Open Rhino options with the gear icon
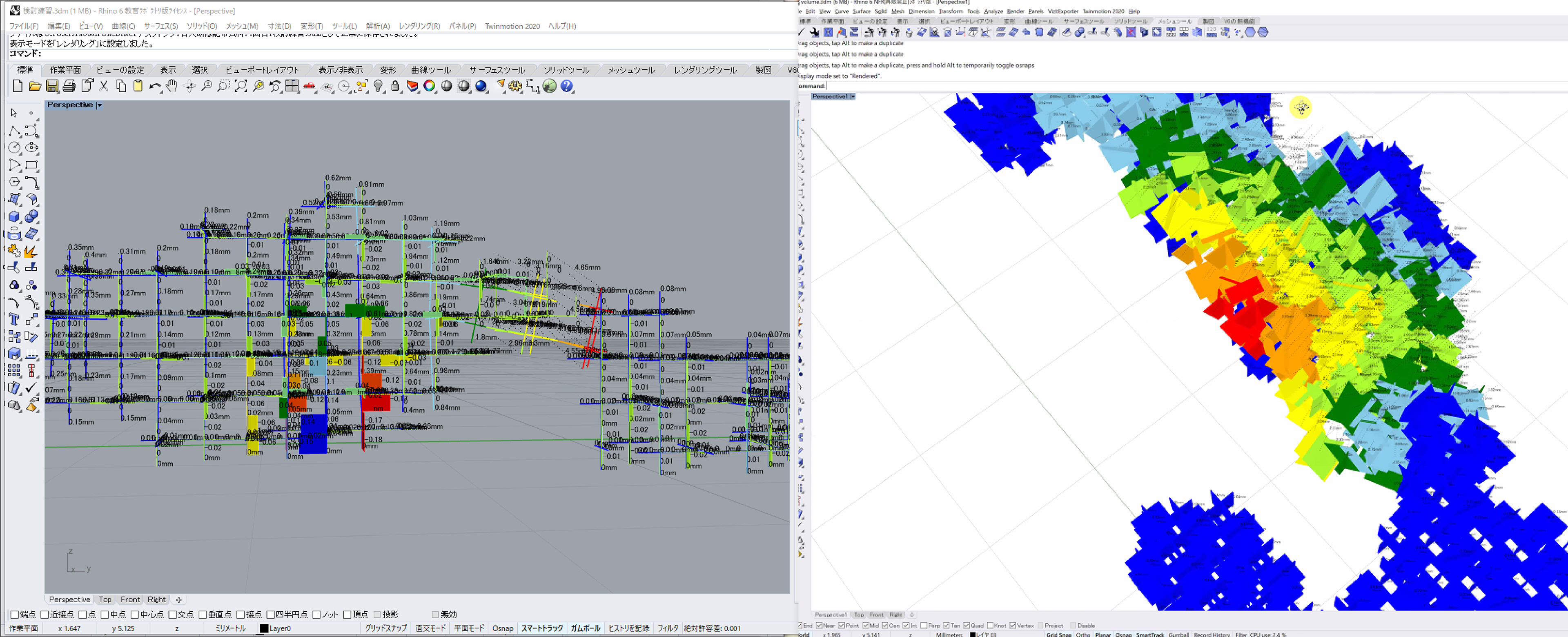 click(x=516, y=87)
